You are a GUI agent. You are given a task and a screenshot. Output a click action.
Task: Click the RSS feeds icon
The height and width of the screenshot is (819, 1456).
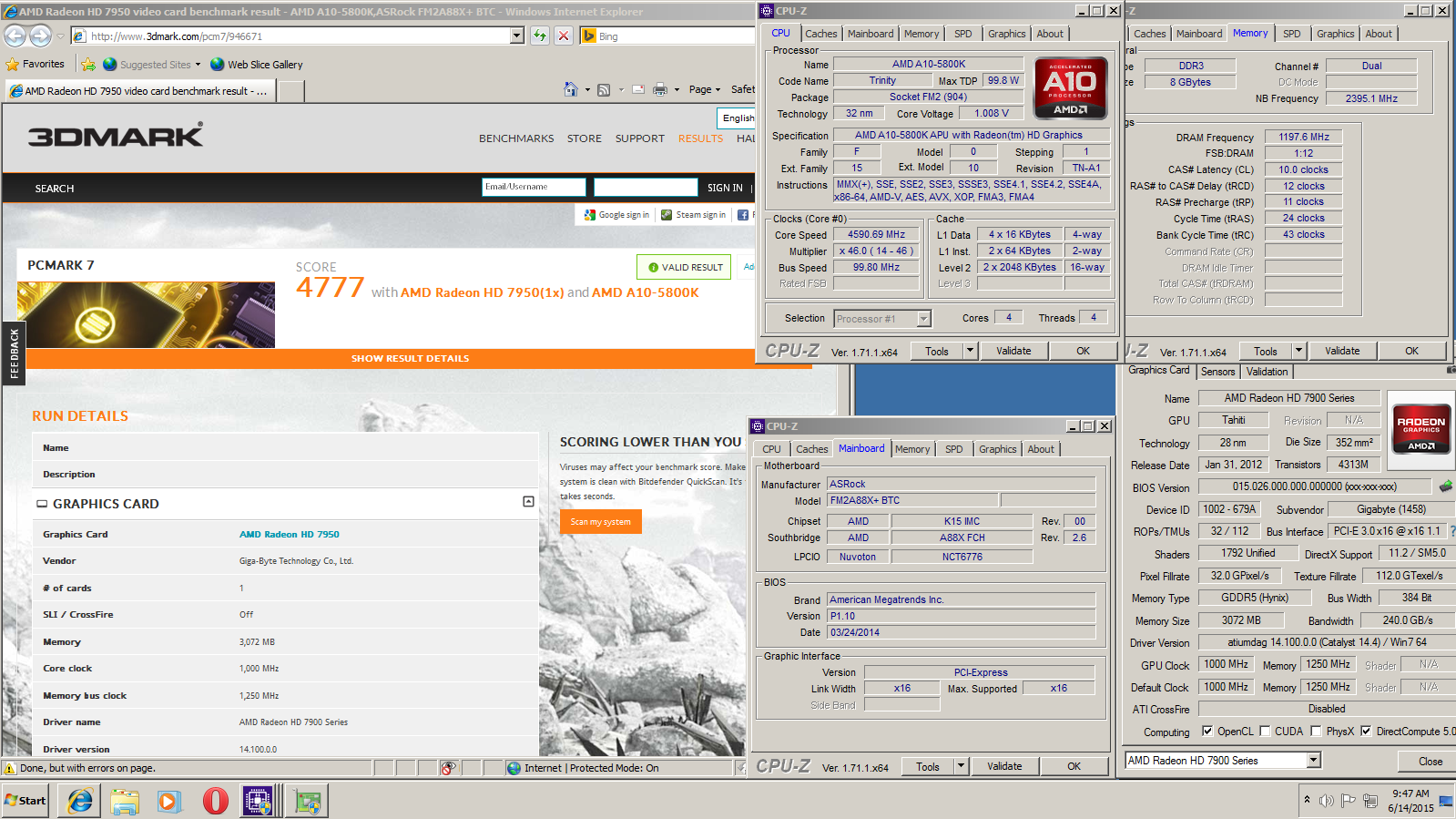coord(604,89)
